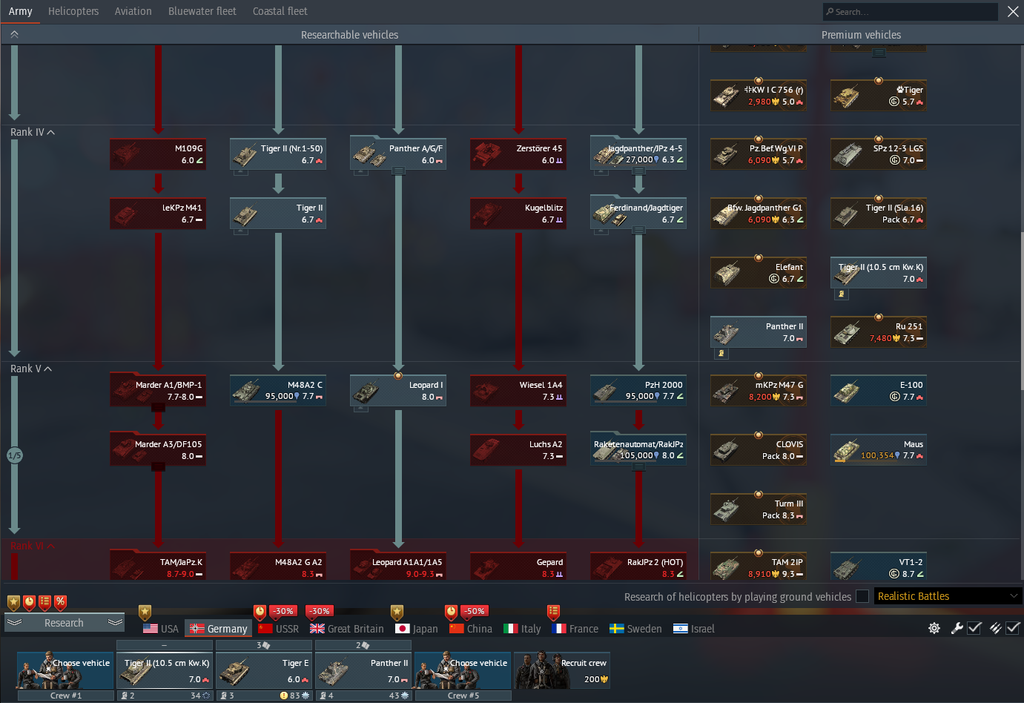Screen dimensions: 1024x703
Task: Select the USSR nation tab
Action: (279, 629)
